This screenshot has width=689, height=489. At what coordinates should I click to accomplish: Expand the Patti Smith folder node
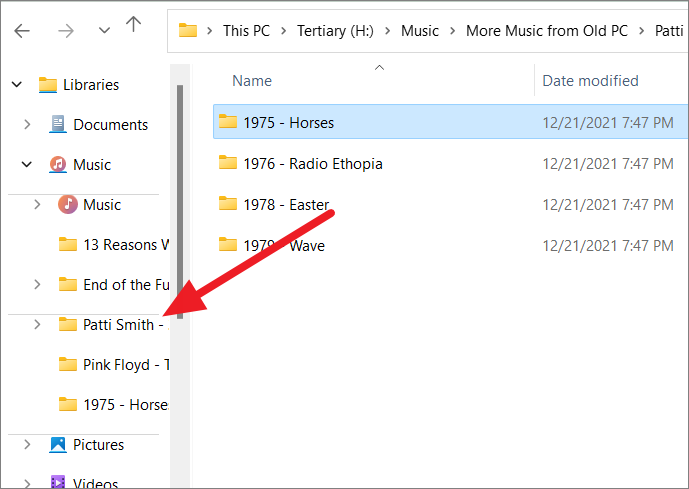pos(37,324)
